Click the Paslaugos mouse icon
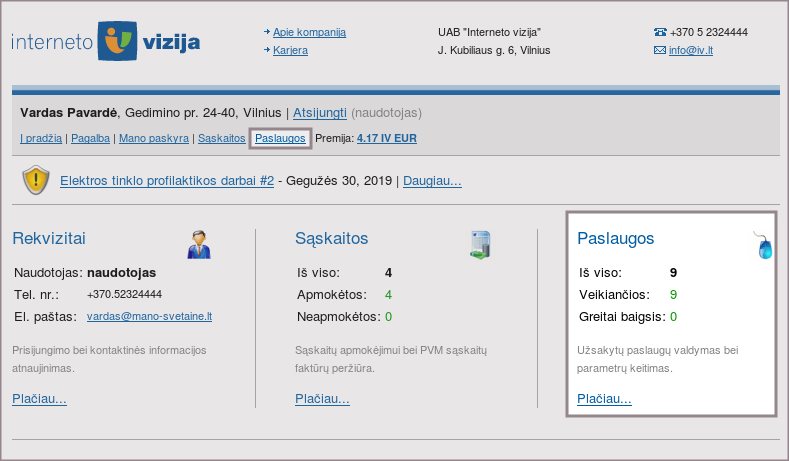This screenshot has height=461, width=789. (764, 245)
